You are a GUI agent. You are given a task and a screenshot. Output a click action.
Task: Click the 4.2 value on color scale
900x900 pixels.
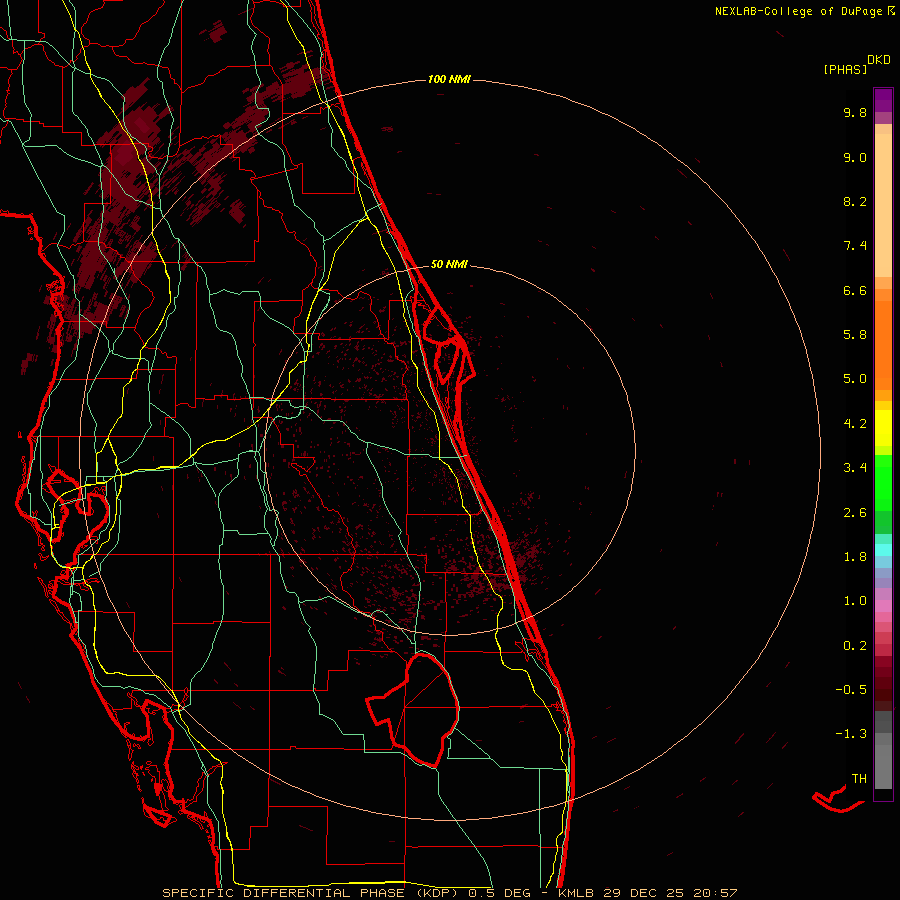point(855,424)
